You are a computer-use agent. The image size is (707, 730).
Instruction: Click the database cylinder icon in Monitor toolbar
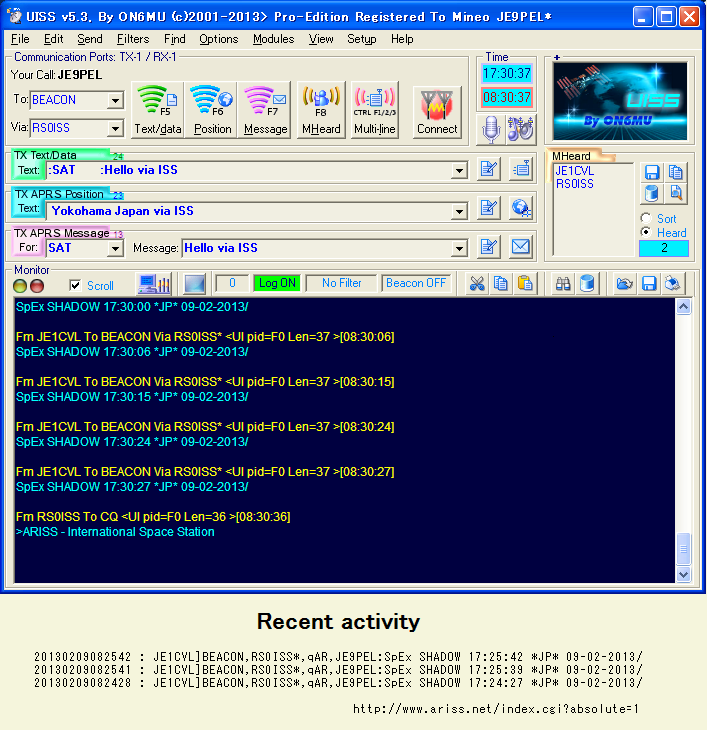click(587, 284)
